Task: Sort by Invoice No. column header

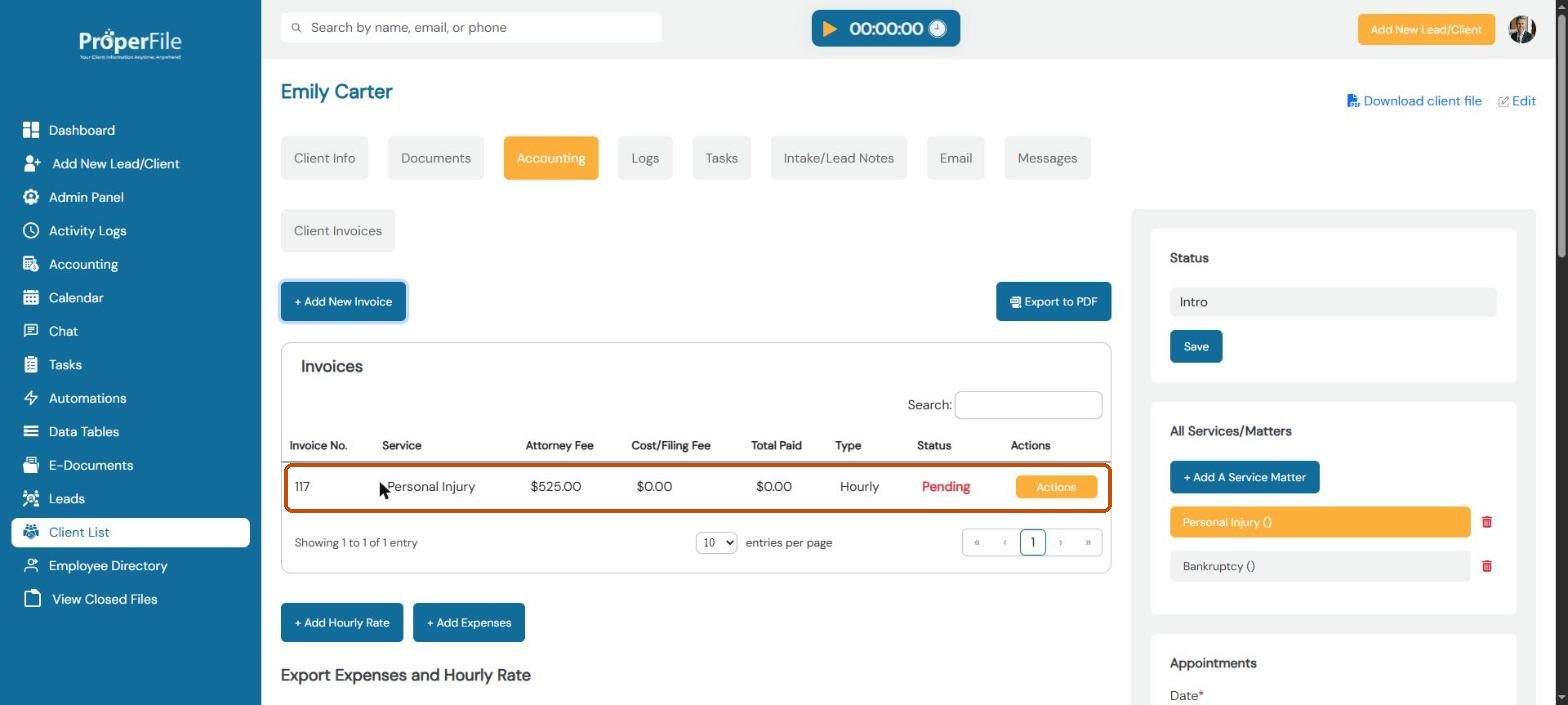Action: pos(318,446)
